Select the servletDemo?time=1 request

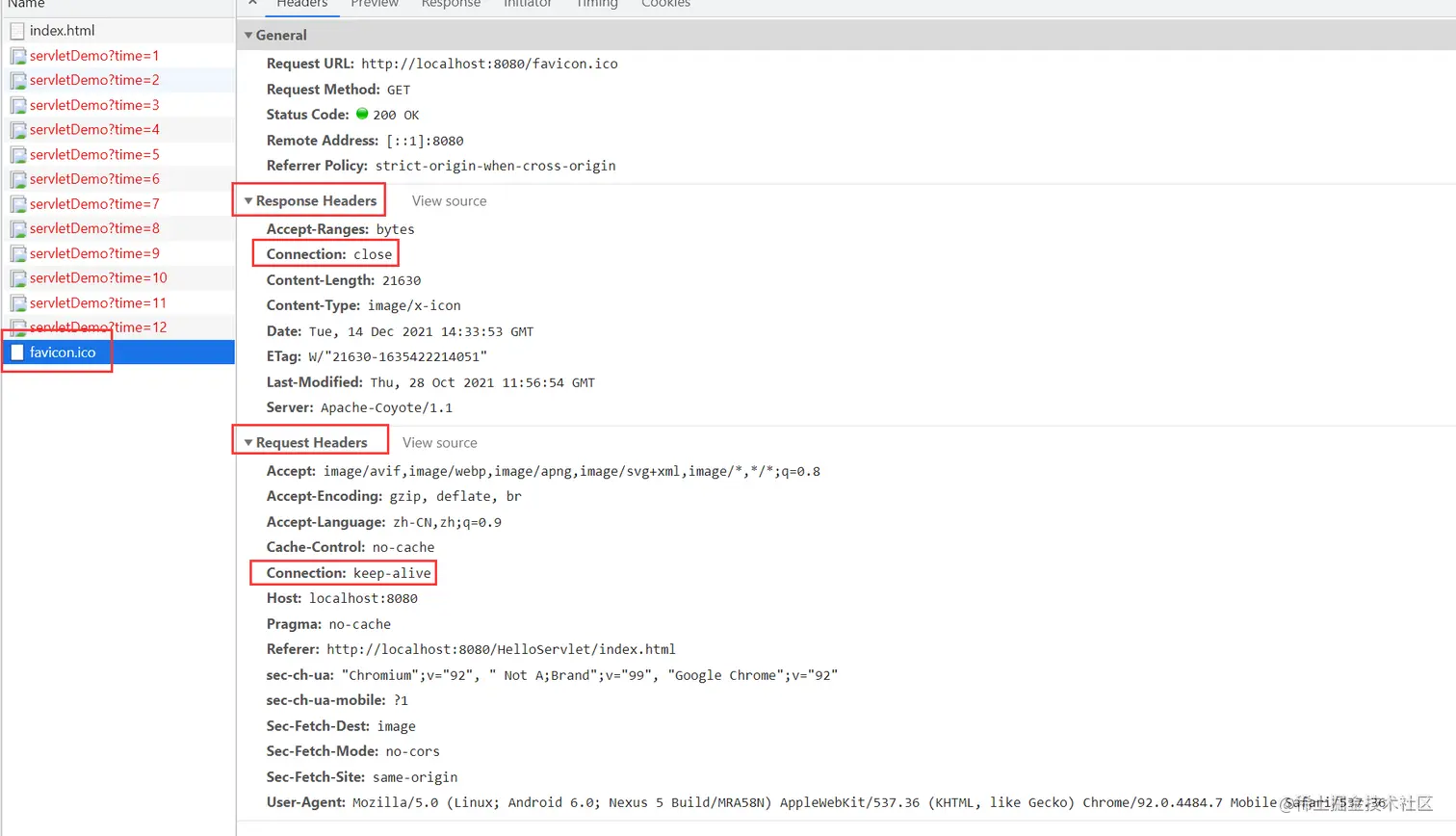(x=118, y=56)
